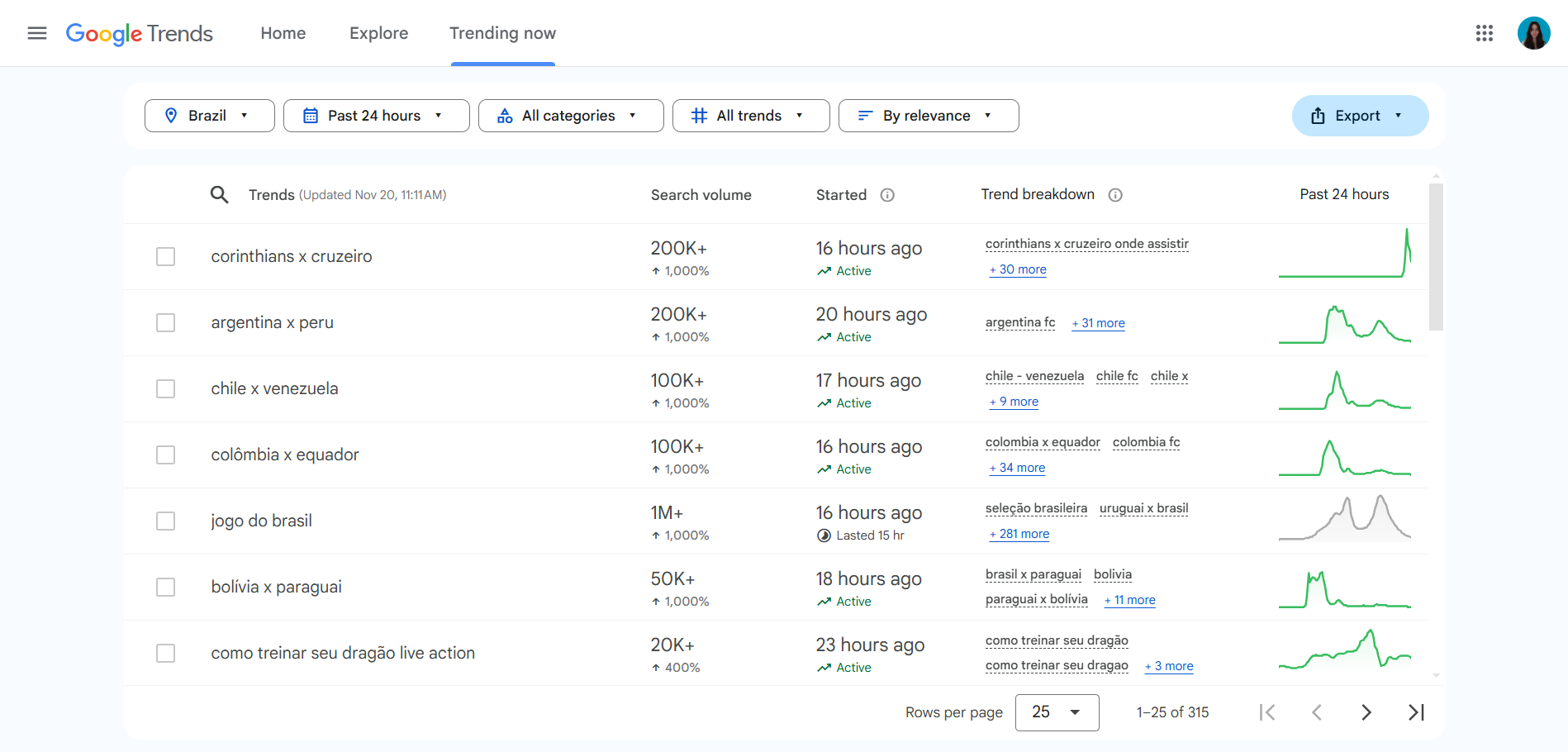Check the bolívia x paraguai row box
This screenshot has width=1568, height=752.
coord(166,587)
